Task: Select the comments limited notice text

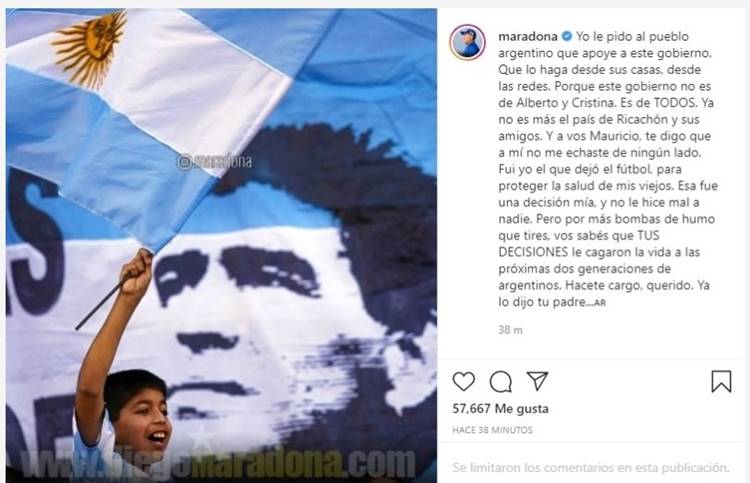Action: click(x=591, y=467)
